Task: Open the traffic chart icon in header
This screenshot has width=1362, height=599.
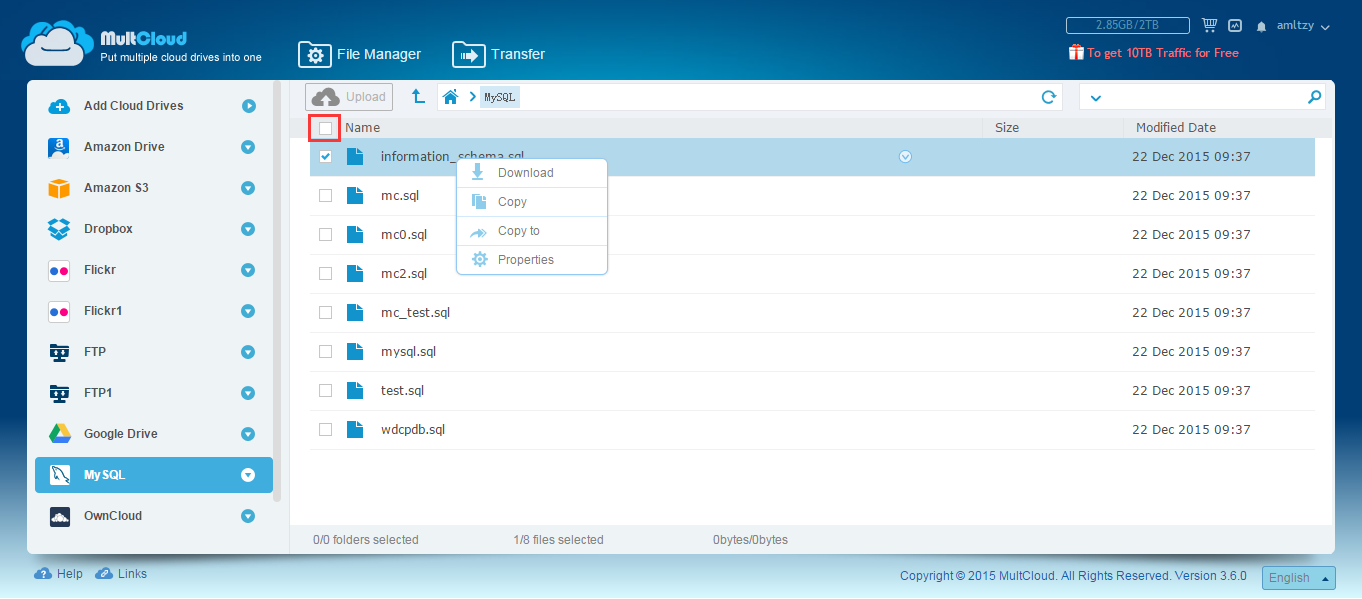Action: (1235, 26)
